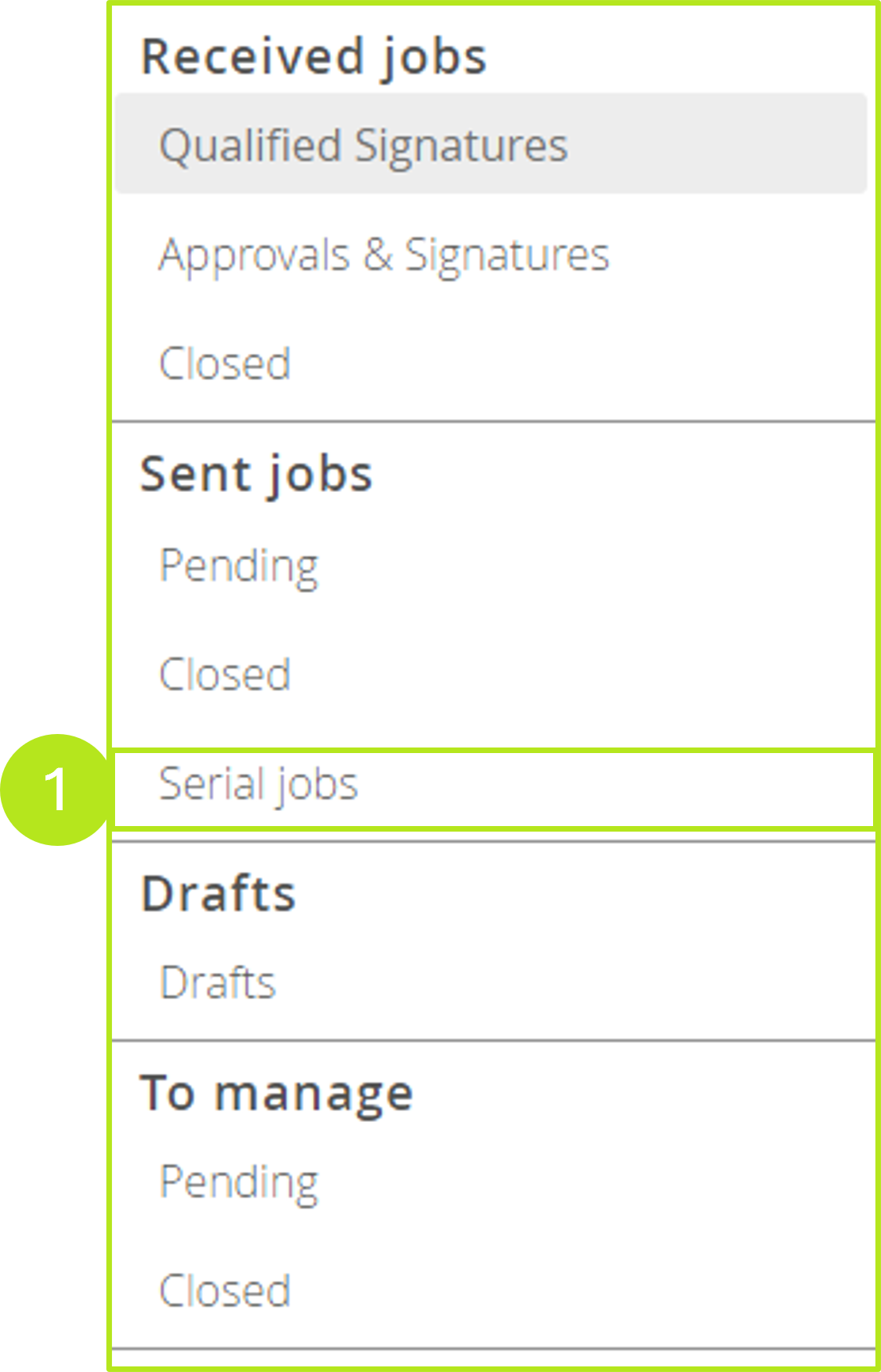Open Pending items under Sent jobs

[x=238, y=564]
